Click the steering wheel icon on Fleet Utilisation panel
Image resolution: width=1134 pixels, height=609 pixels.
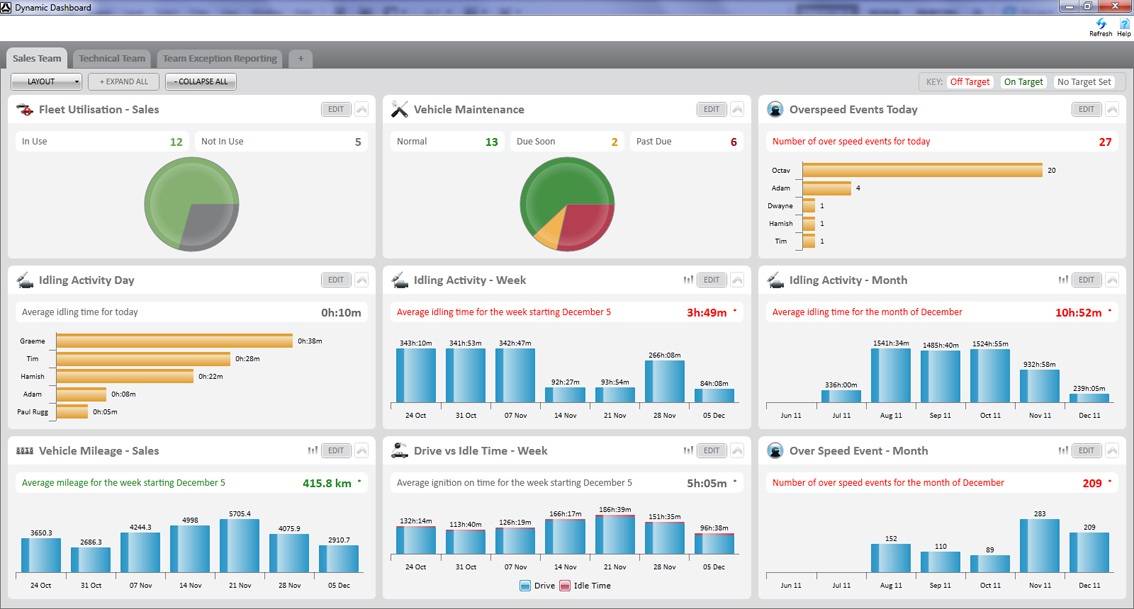tap(25, 109)
